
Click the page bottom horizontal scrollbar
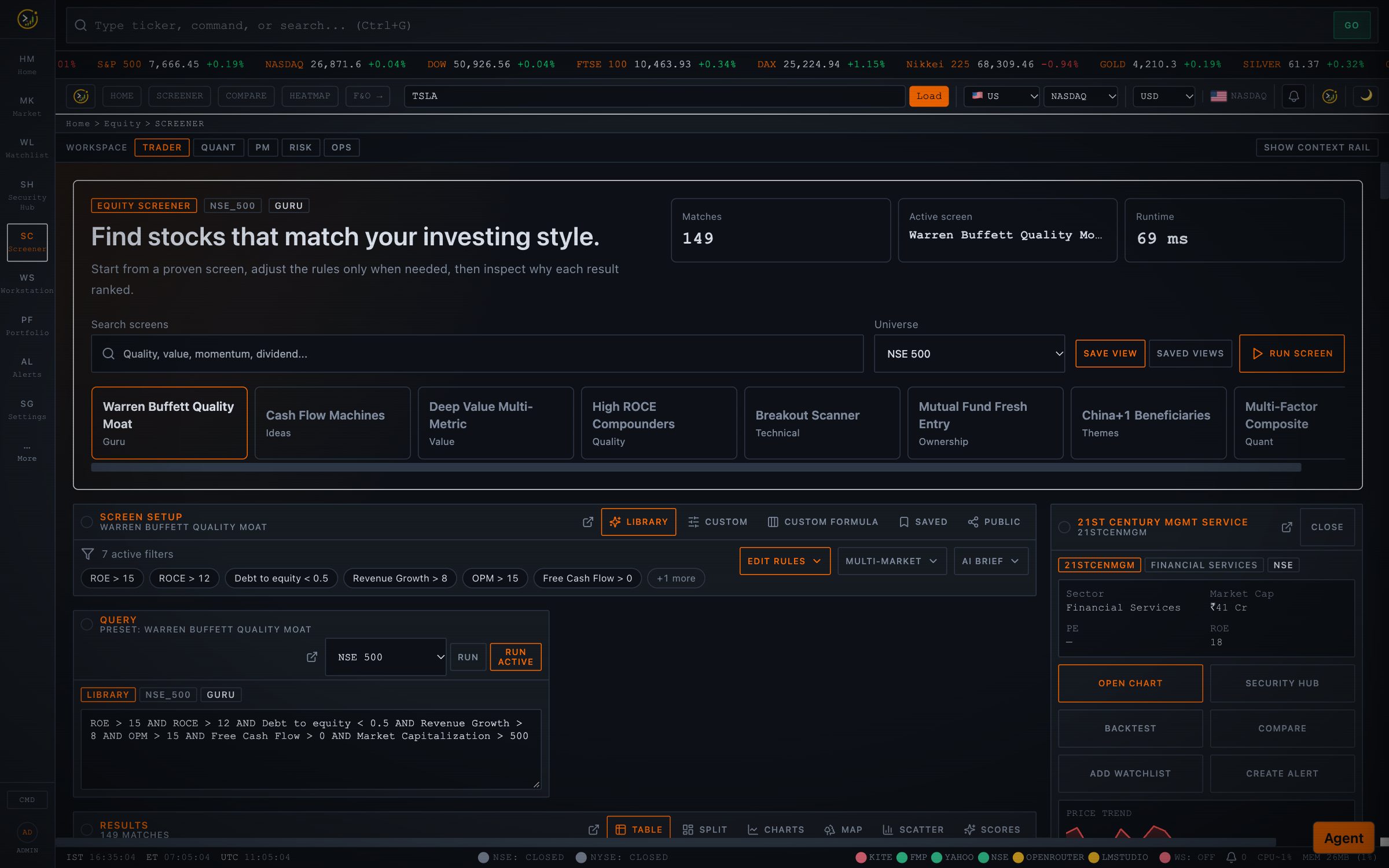[x=666, y=842]
